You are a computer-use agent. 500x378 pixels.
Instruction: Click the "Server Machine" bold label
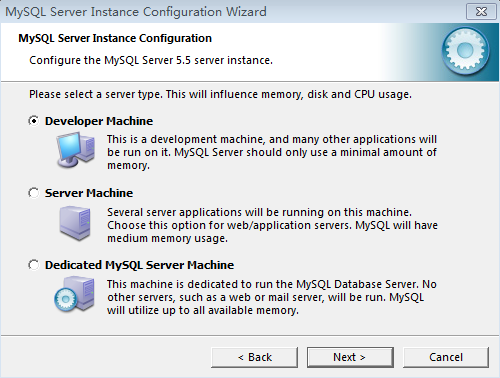(89, 193)
